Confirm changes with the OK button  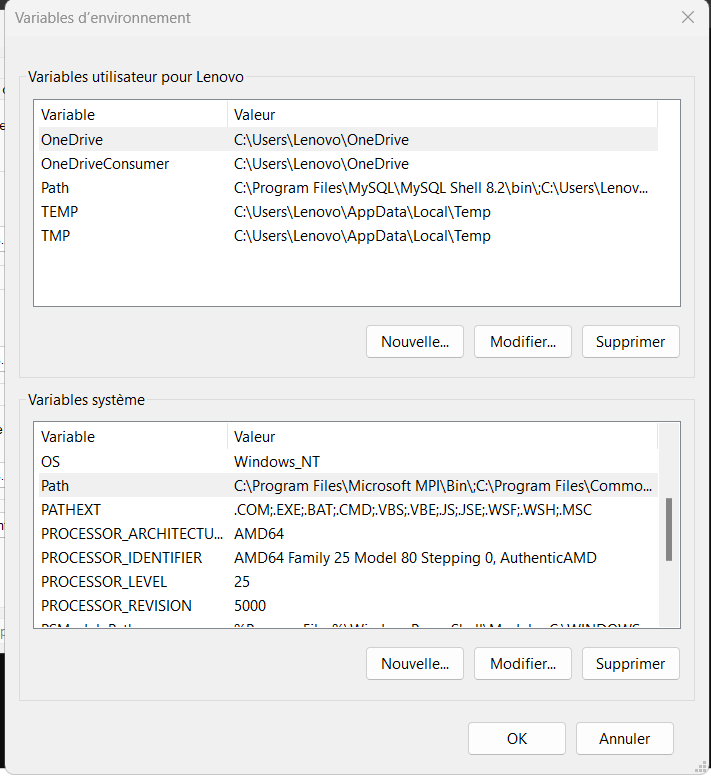(x=516, y=739)
